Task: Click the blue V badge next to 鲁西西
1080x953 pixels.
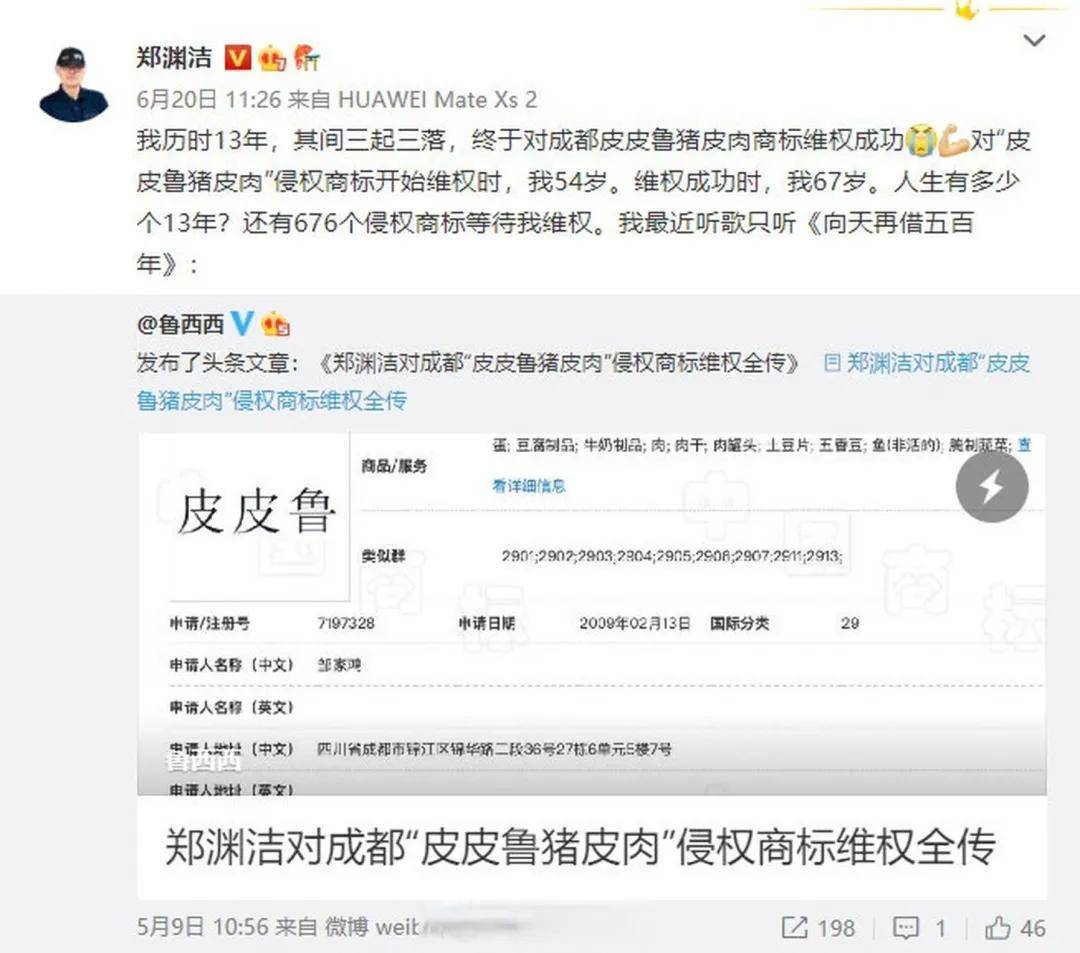Action: point(242,323)
